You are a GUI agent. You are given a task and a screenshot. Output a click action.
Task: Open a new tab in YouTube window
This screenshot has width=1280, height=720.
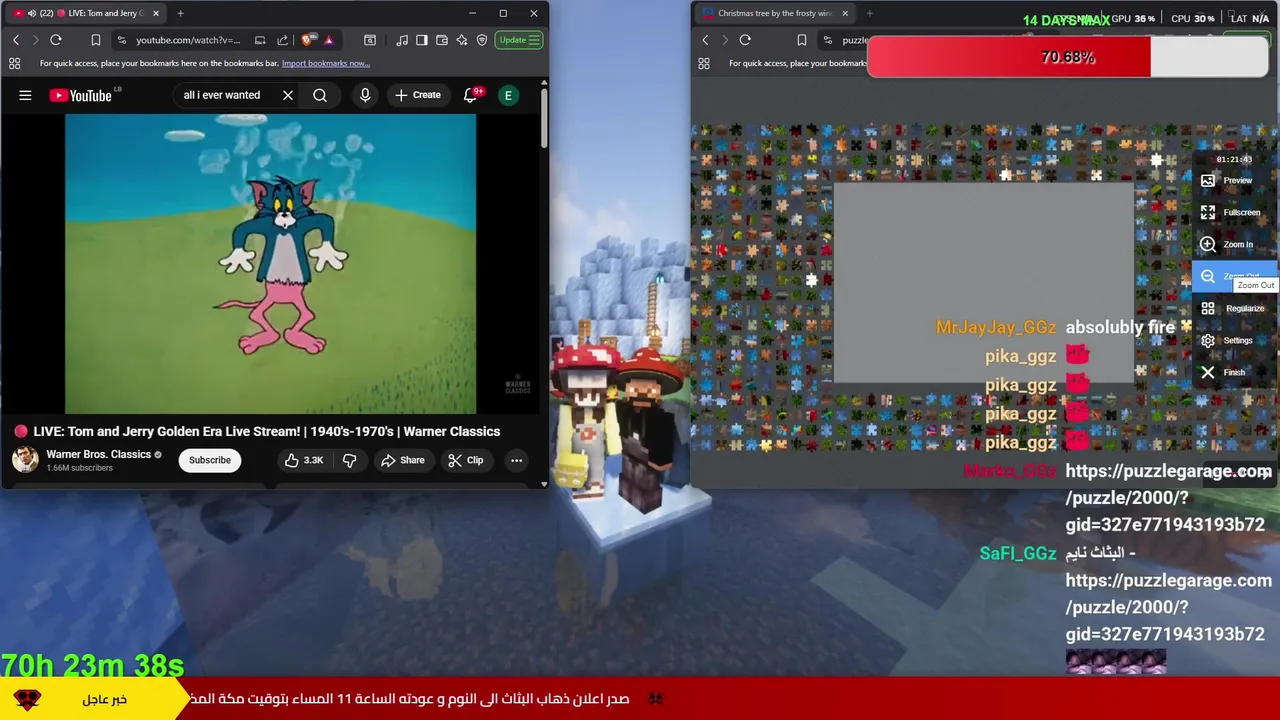click(x=180, y=13)
